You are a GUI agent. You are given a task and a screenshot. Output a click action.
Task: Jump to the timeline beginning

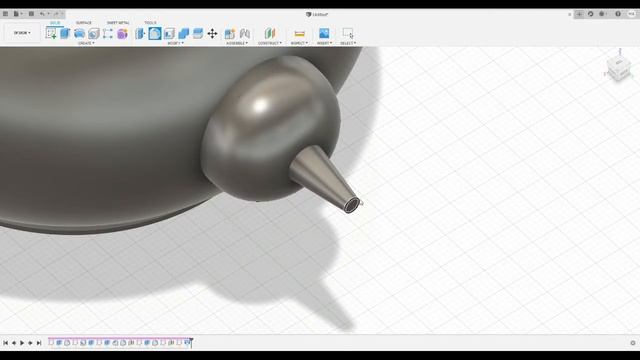pyautogui.click(x=6, y=343)
